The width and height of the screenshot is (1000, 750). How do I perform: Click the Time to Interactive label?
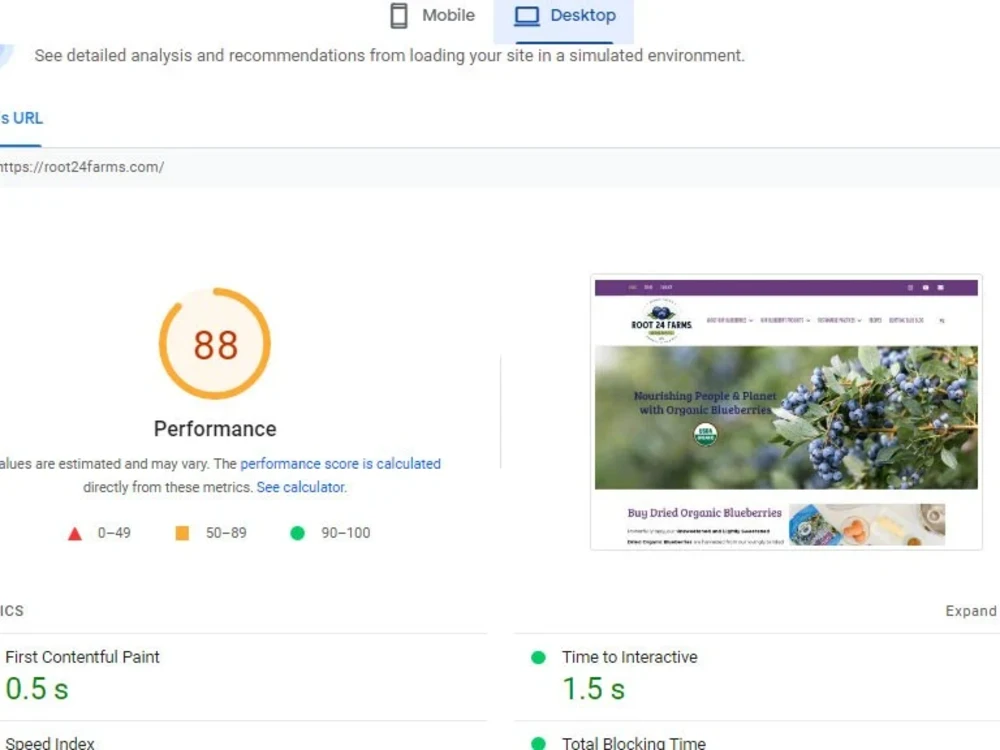629,657
